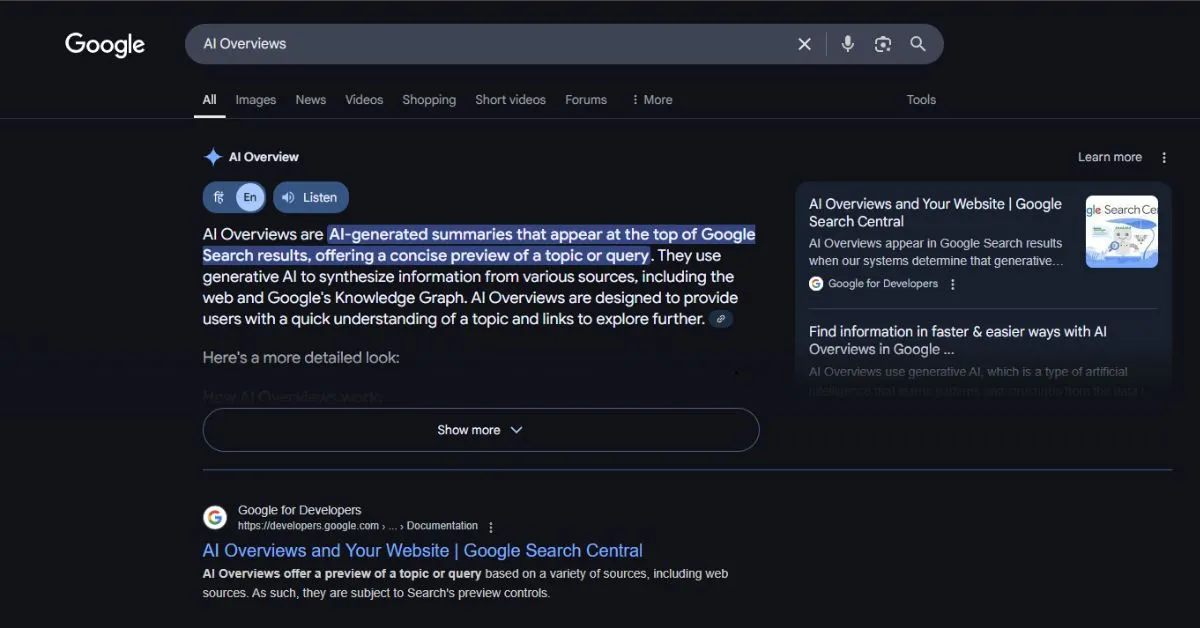
Task: Open Google Lens image search icon
Action: (882, 44)
